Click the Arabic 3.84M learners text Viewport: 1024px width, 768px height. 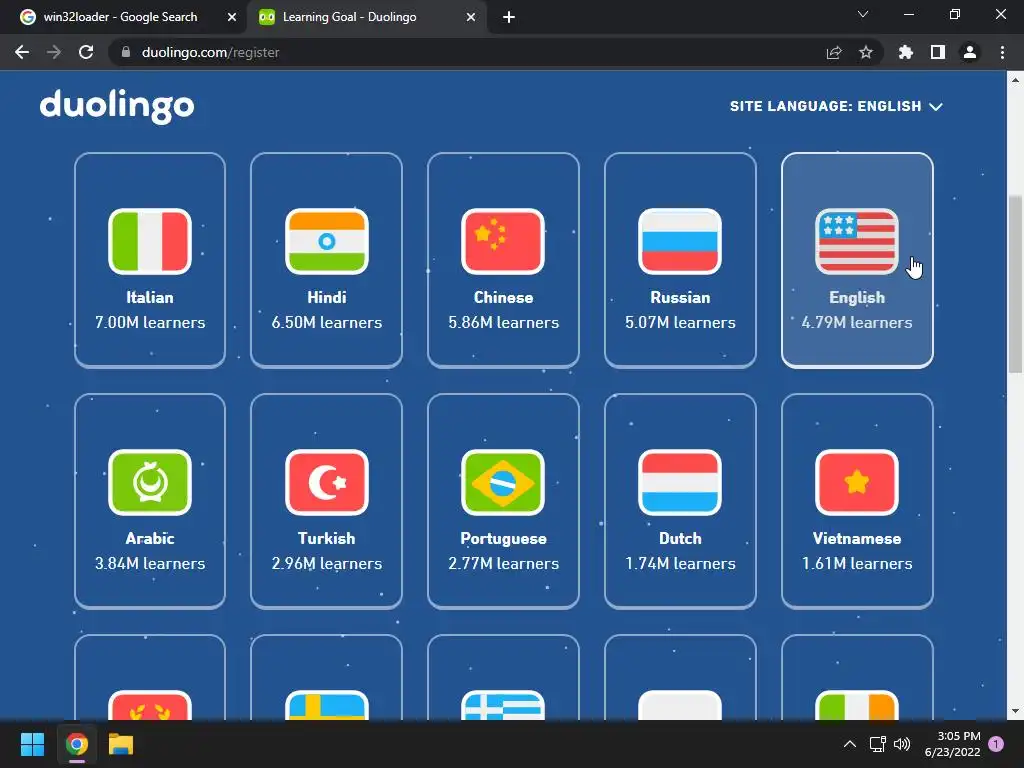click(150, 564)
